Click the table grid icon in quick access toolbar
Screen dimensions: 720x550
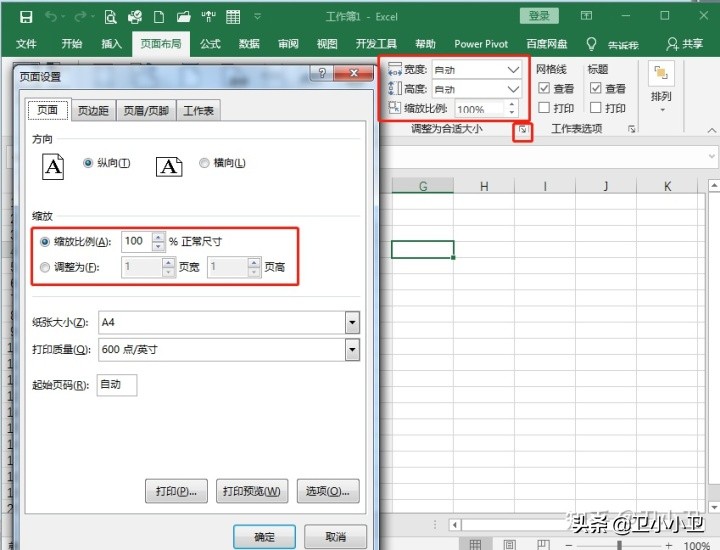point(233,17)
